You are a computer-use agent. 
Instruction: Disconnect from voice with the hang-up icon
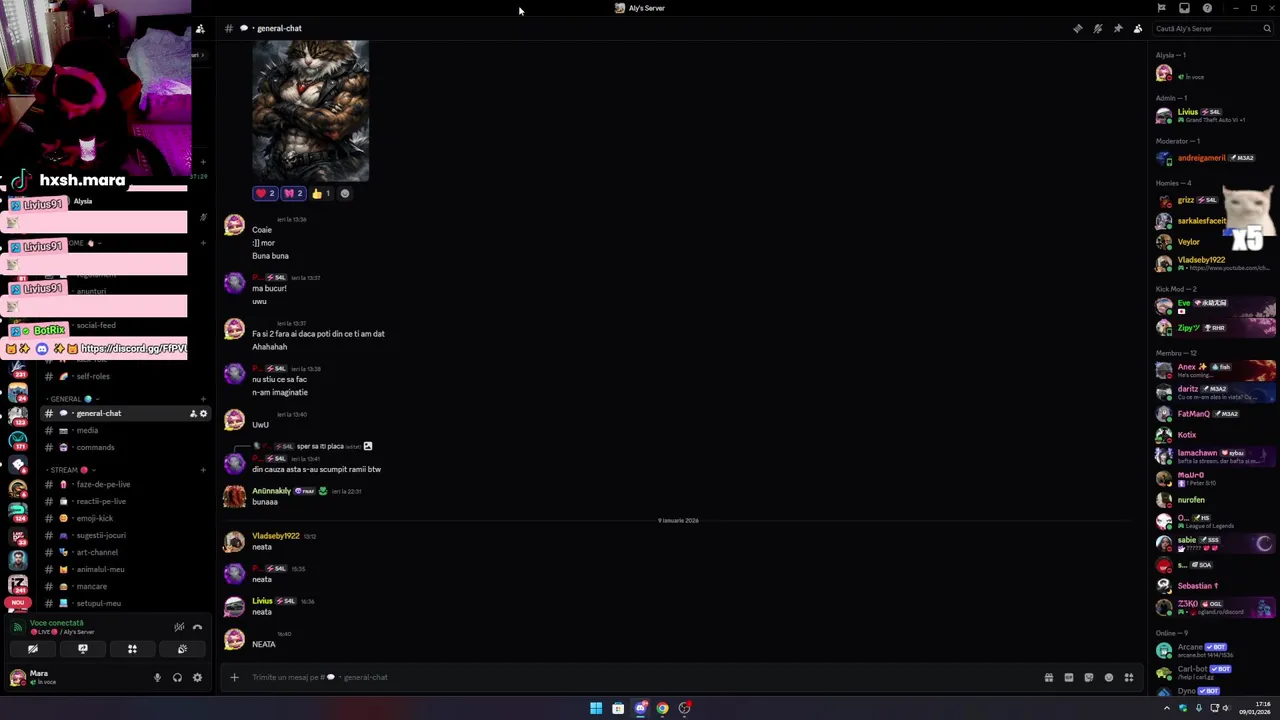[197, 627]
